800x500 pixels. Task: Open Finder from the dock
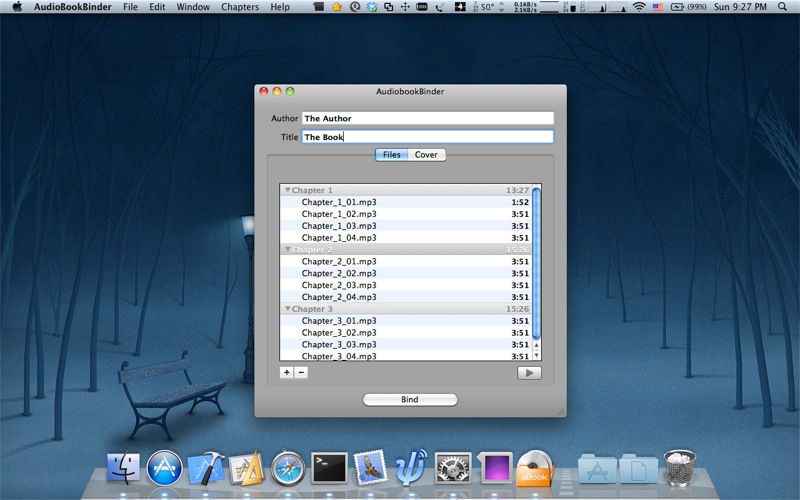pos(123,468)
